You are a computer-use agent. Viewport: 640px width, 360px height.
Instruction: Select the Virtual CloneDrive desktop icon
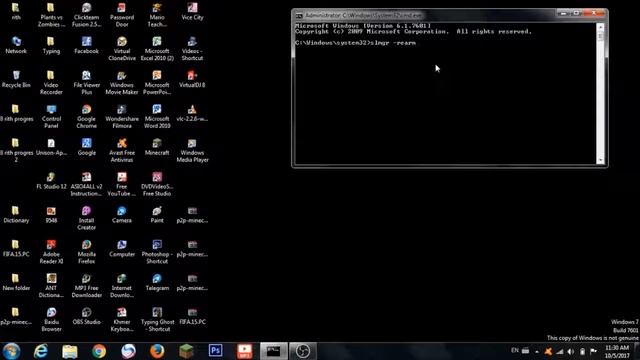(x=122, y=49)
